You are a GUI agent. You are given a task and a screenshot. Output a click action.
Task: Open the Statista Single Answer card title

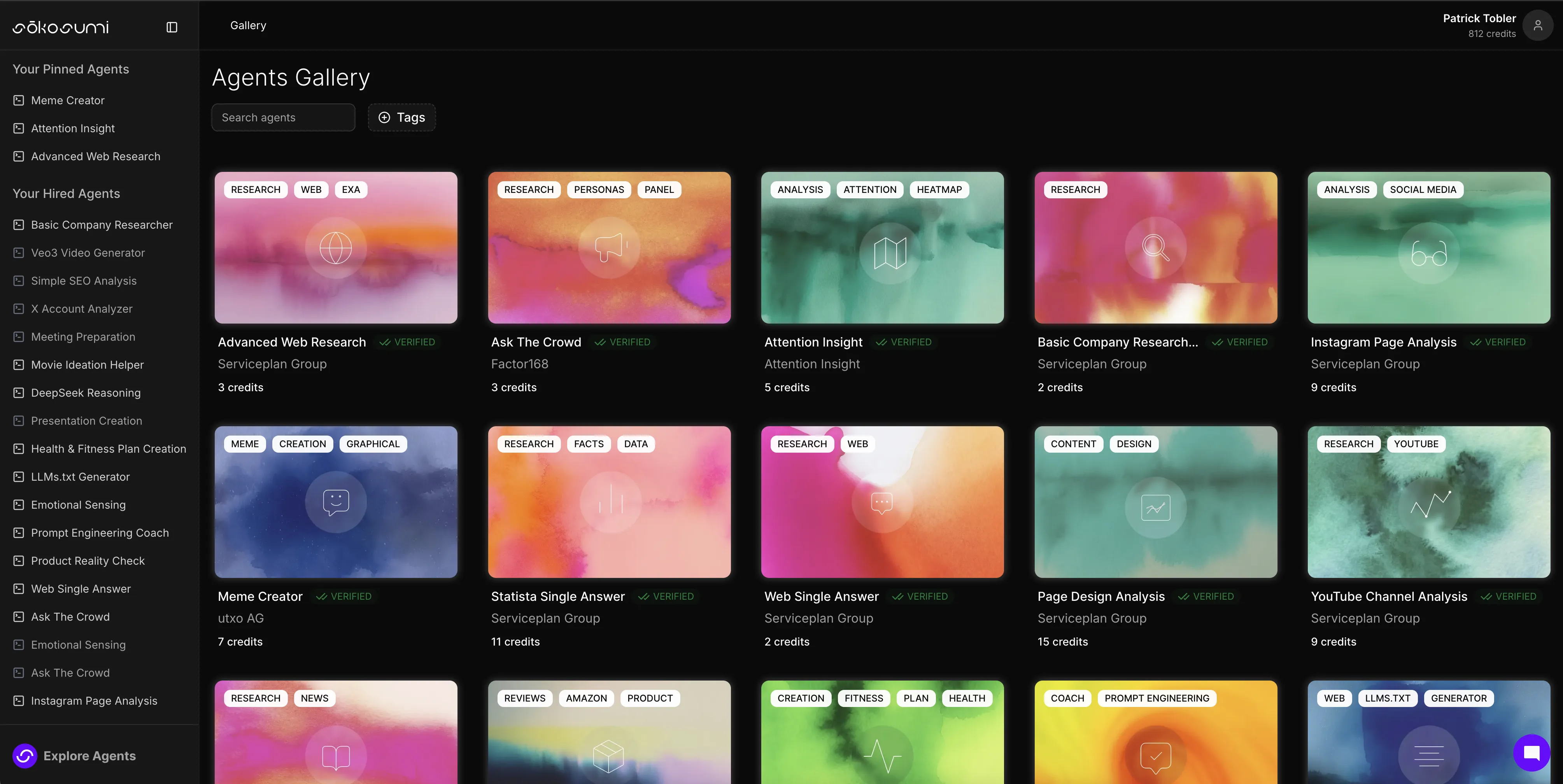(x=557, y=596)
